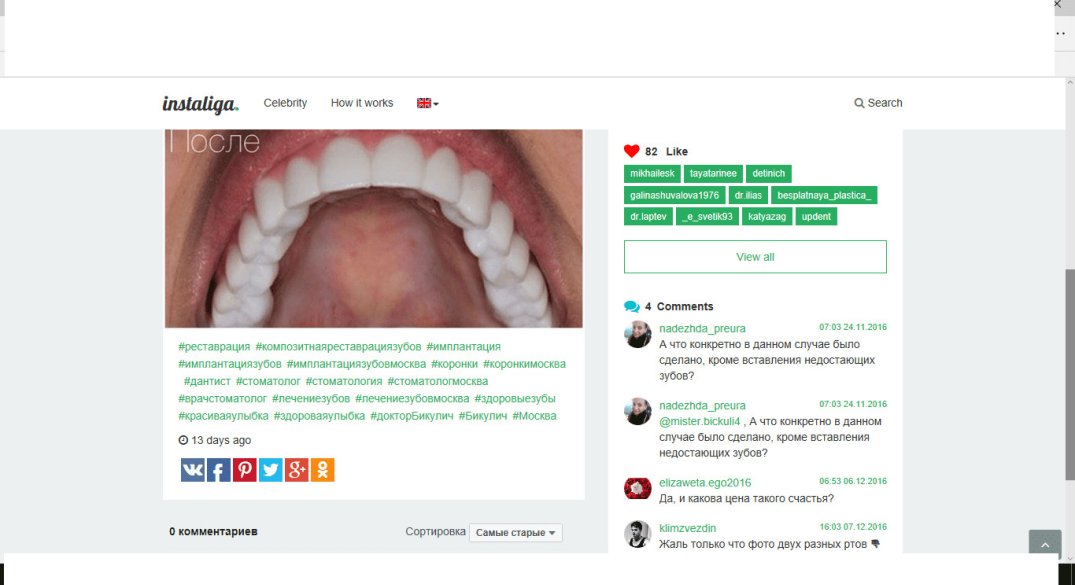Screen dimensions: 1075x585
Task: Open detinich user tag
Action: click(x=769, y=174)
